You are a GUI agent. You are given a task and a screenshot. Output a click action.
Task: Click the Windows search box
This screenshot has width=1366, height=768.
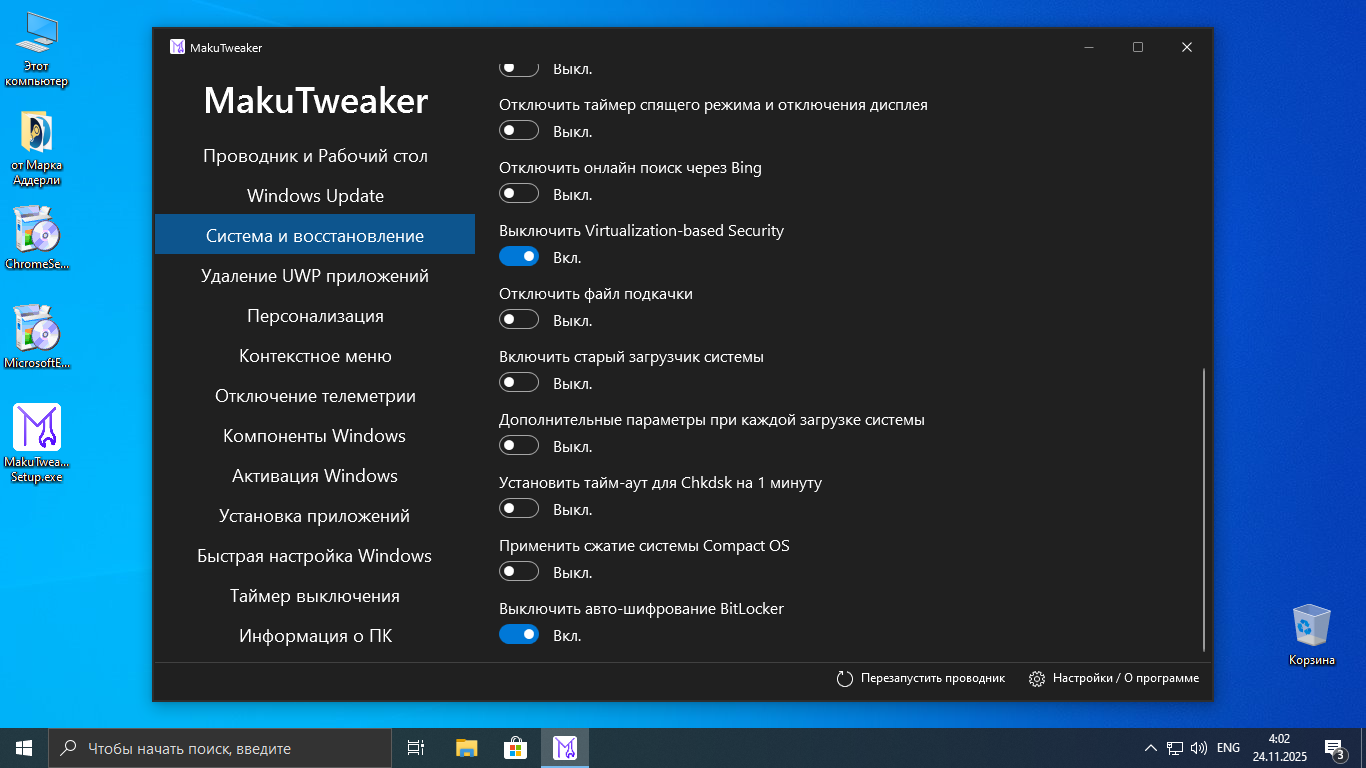220,748
